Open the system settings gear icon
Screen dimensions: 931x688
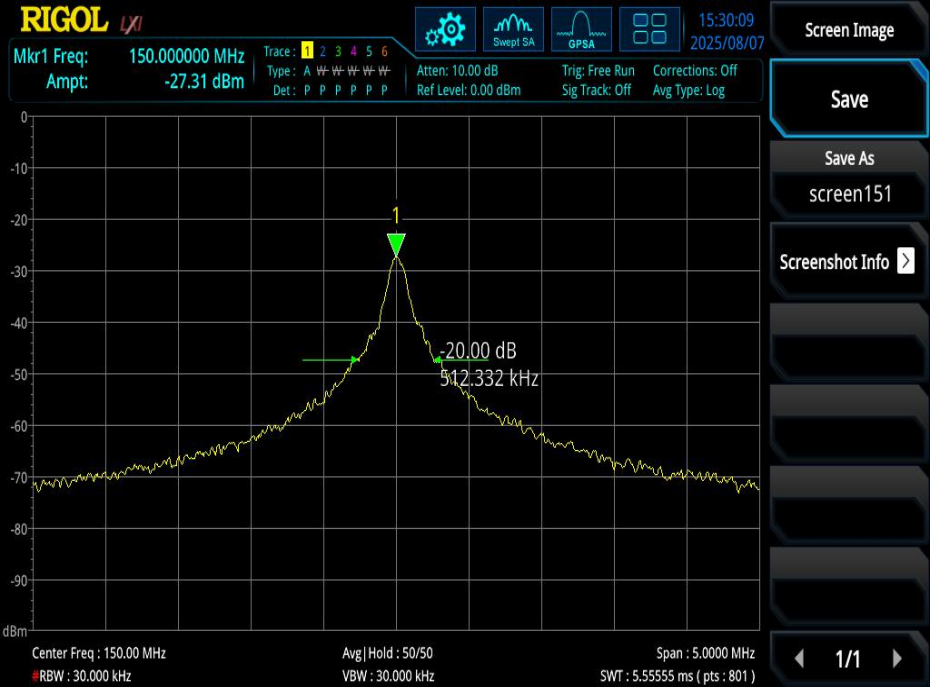[445, 30]
